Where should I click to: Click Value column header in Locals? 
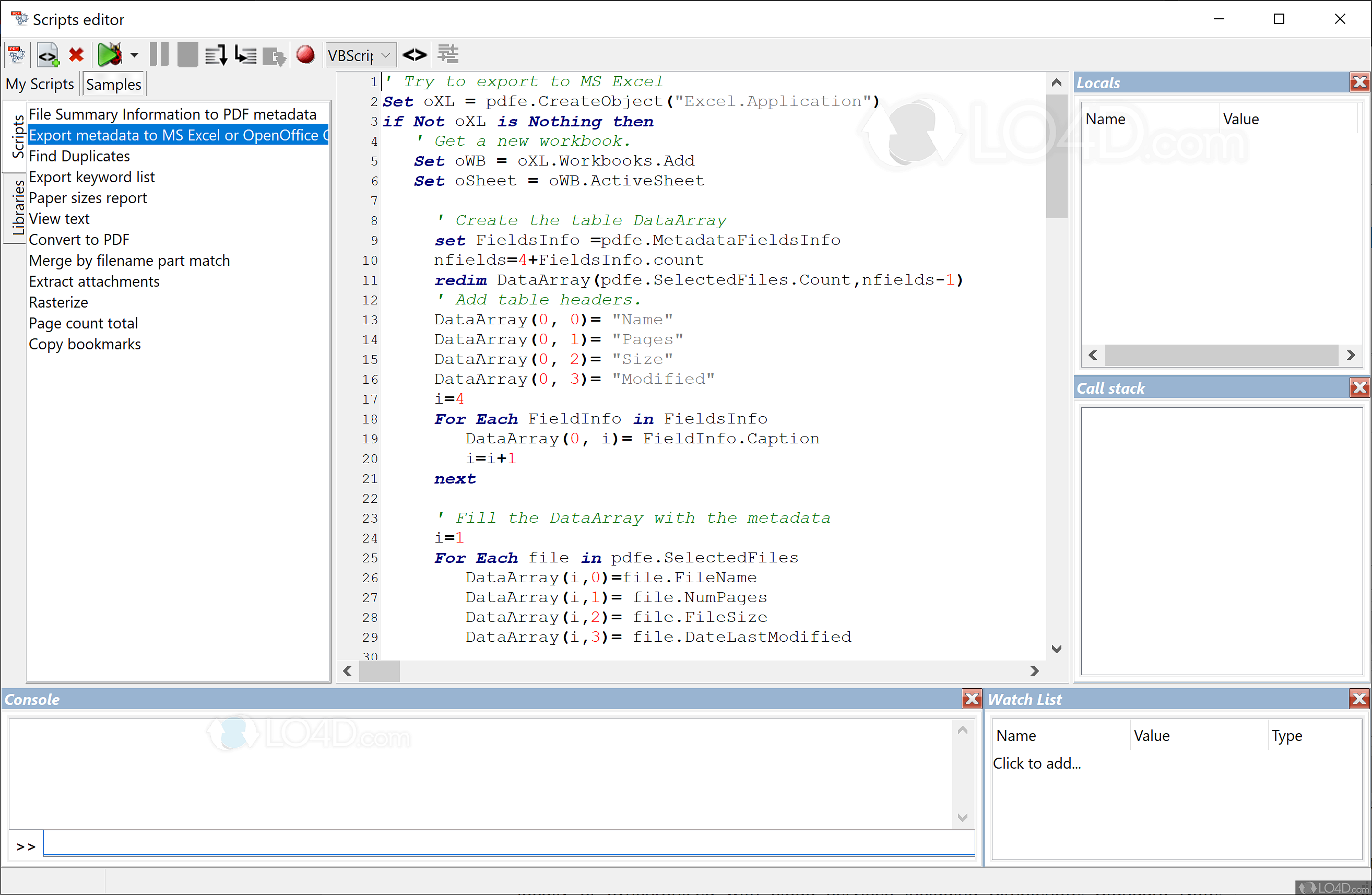(1288, 119)
